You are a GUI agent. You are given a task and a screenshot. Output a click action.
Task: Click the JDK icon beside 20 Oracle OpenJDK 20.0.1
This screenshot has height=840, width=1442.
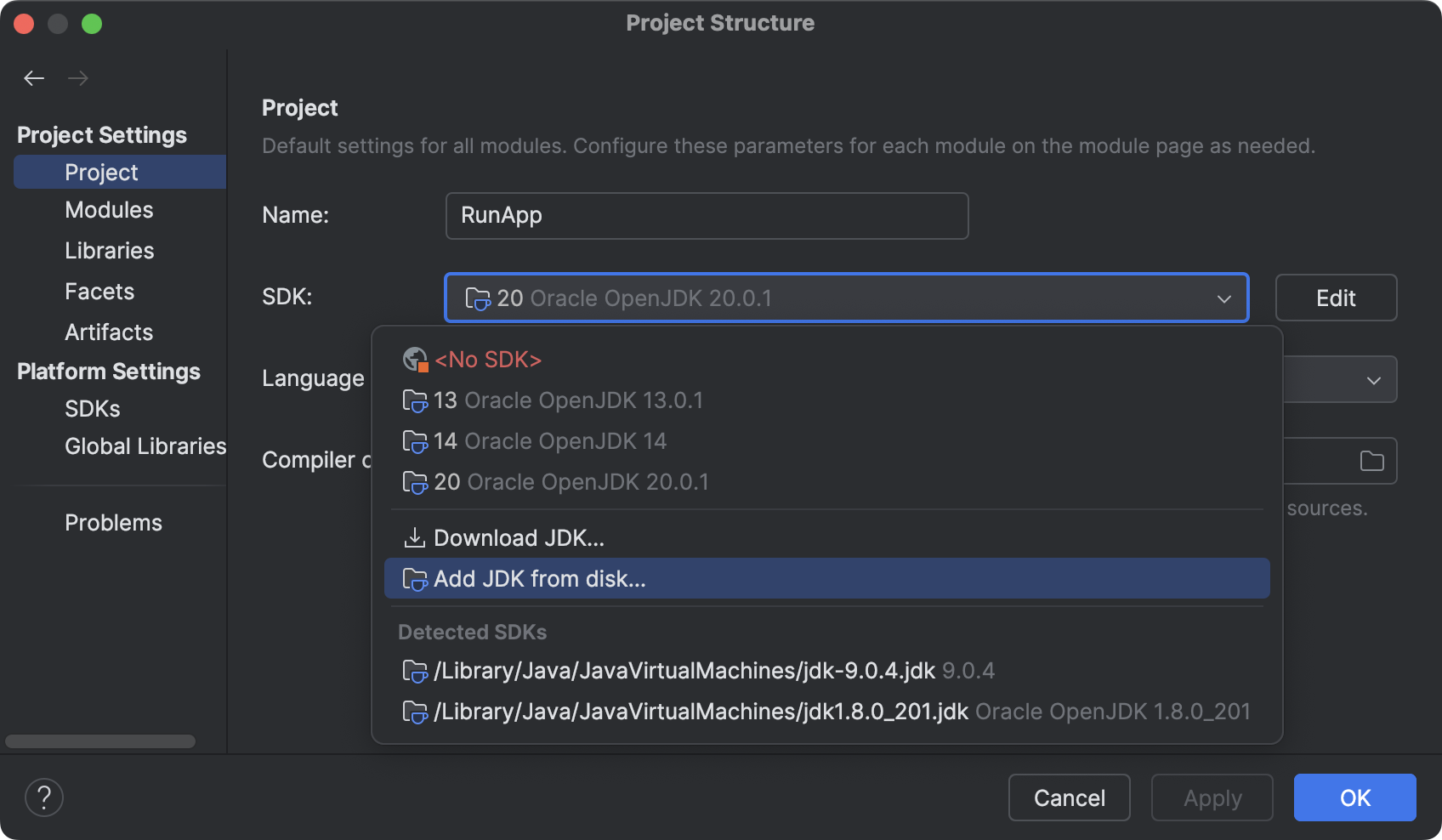click(415, 482)
